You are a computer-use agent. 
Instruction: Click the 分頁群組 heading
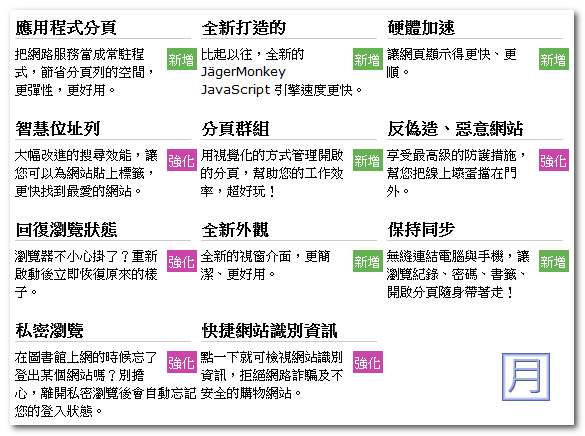coord(235,129)
